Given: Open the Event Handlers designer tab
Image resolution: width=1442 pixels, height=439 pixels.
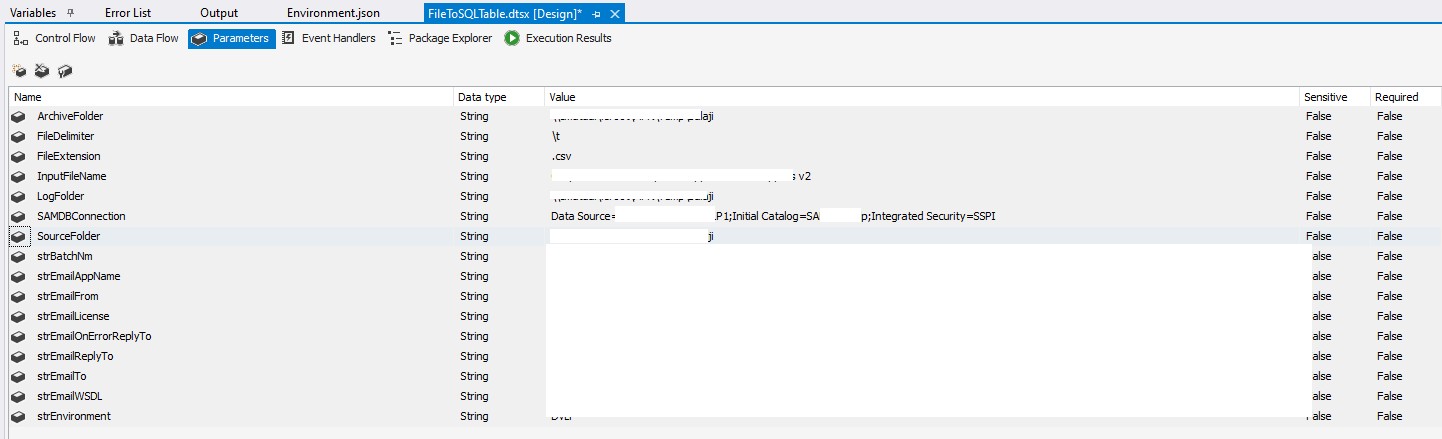Looking at the screenshot, I should click(329, 38).
